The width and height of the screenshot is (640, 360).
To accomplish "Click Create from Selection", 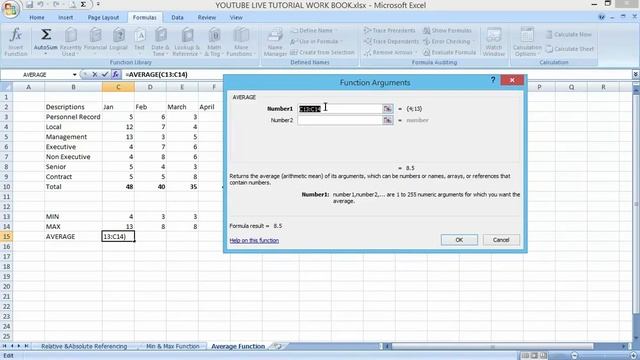I will [322, 53].
